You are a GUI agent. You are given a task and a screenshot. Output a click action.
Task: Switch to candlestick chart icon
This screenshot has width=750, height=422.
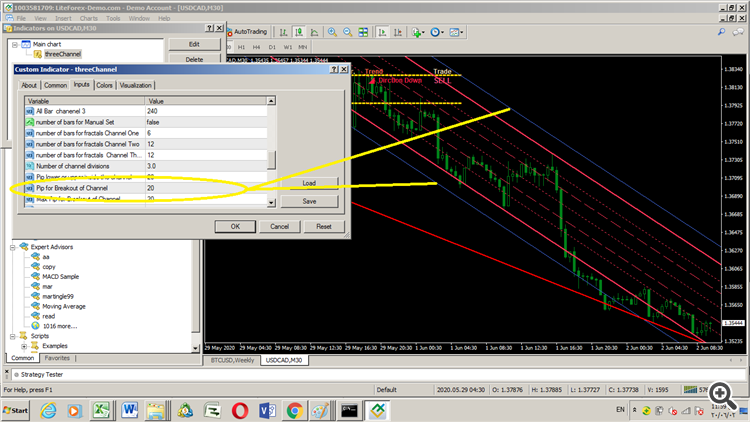pos(299,32)
